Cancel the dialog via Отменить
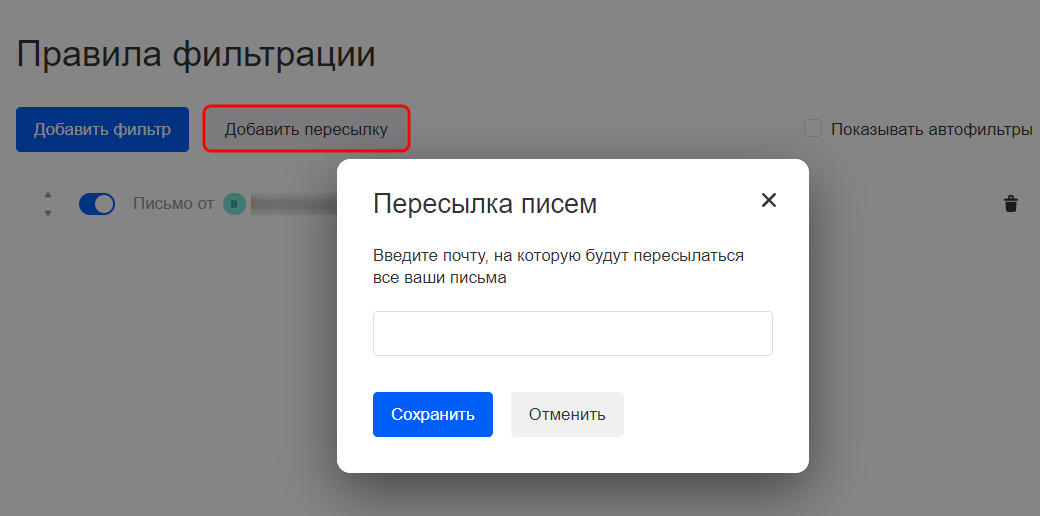This screenshot has width=1040, height=516. 567,414
